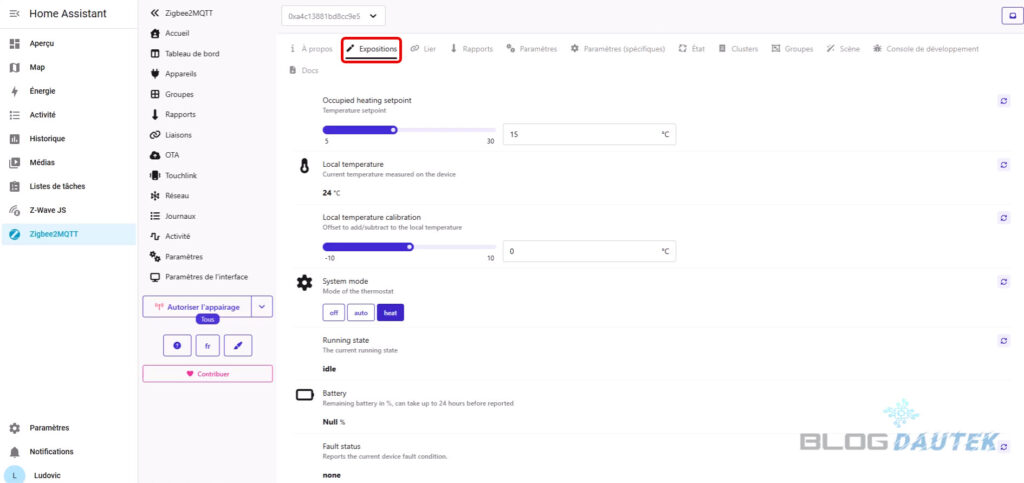
Task: Refresh System mode value
Action: pyautogui.click(x=1004, y=282)
